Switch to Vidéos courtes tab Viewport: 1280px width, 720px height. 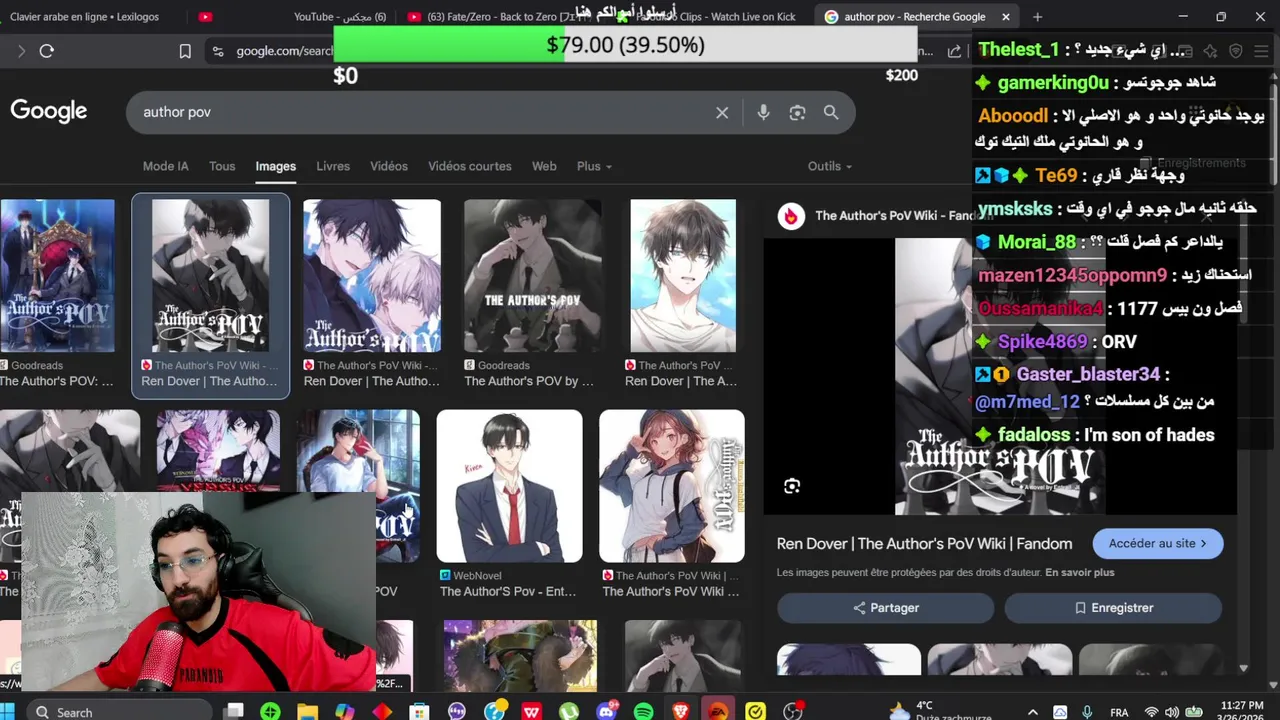point(470,166)
